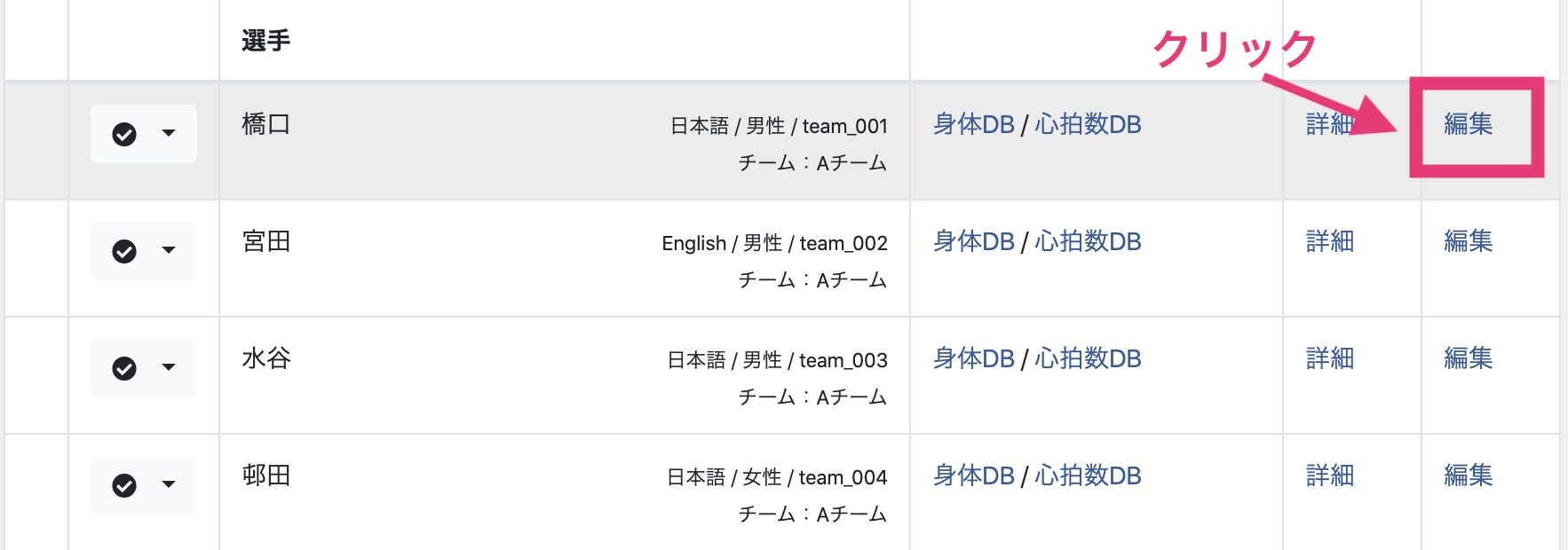The image size is (1568, 550).
Task: Expand the dropdown arrow in 宮田's row
Action: point(169,250)
